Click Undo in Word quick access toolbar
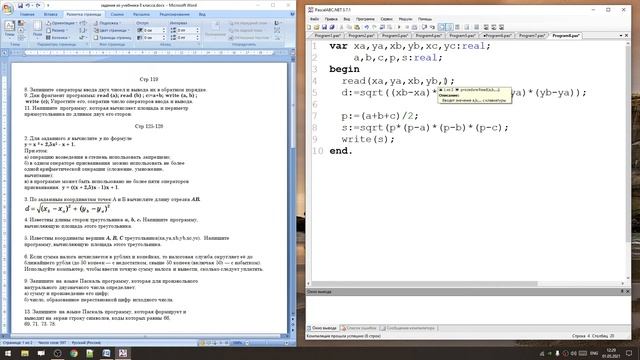This screenshot has width=640, height=360. [x=28, y=5]
